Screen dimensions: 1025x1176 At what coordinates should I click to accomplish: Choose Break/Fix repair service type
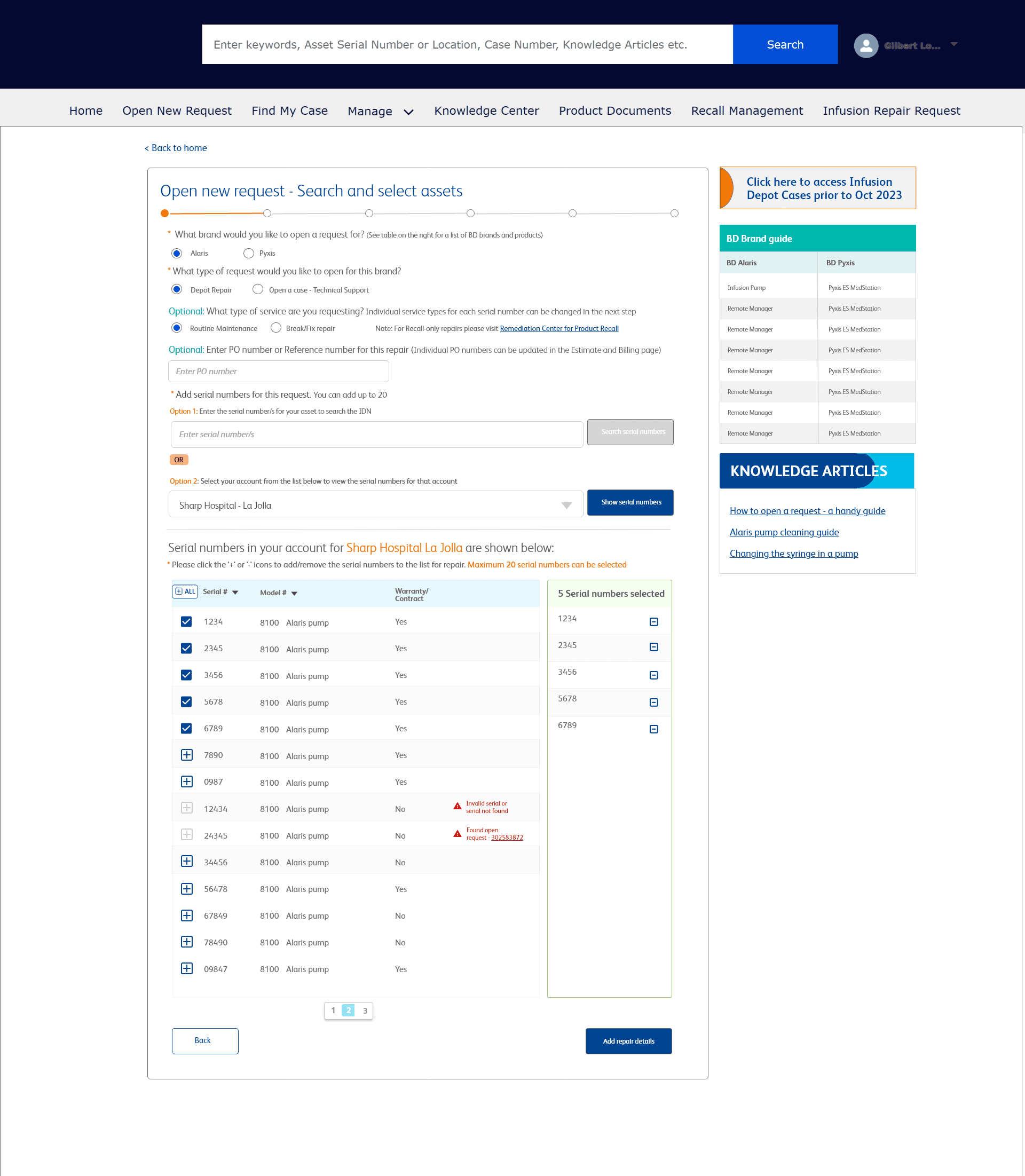click(x=275, y=328)
